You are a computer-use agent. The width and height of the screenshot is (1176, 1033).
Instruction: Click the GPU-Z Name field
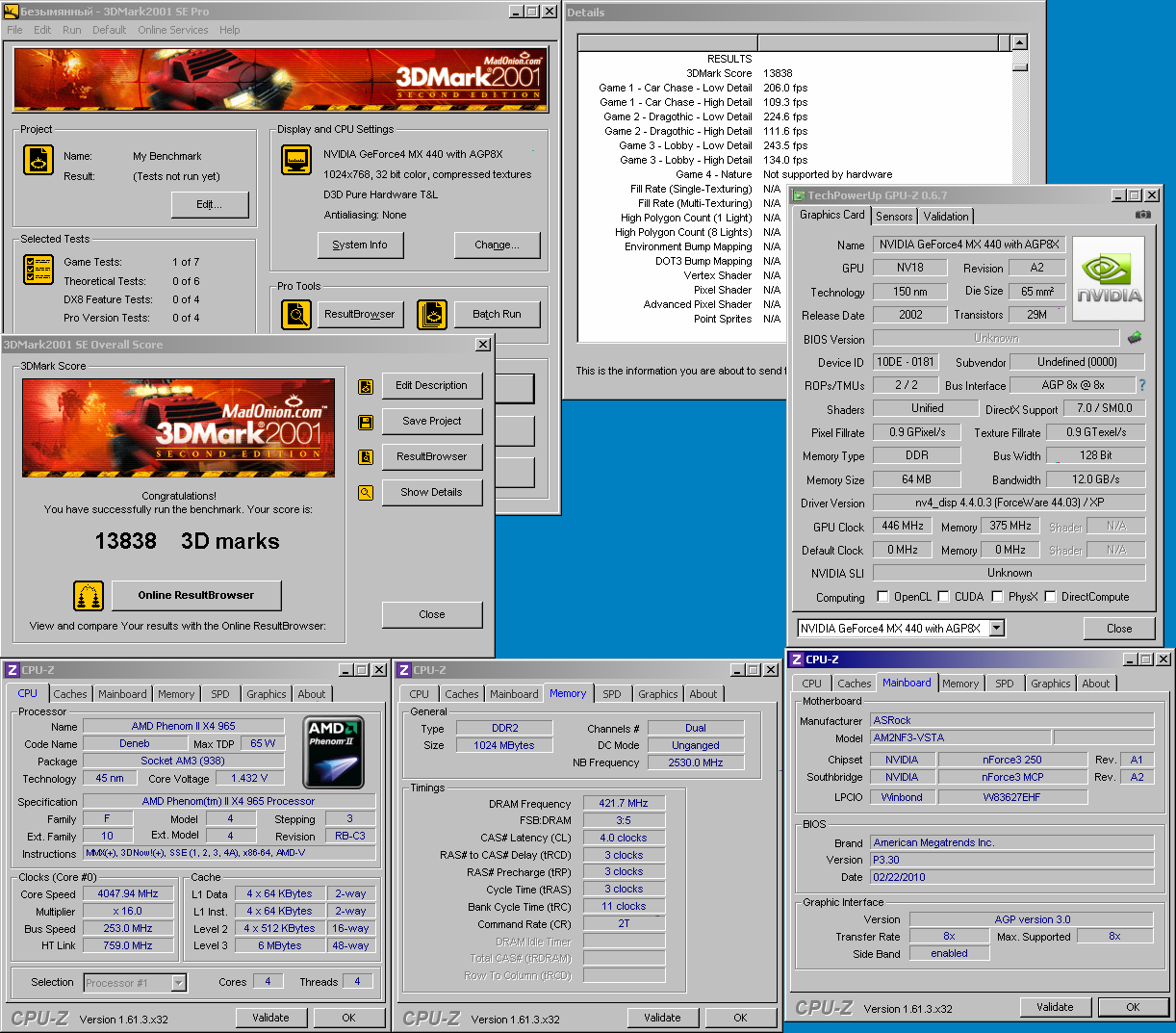coord(969,245)
